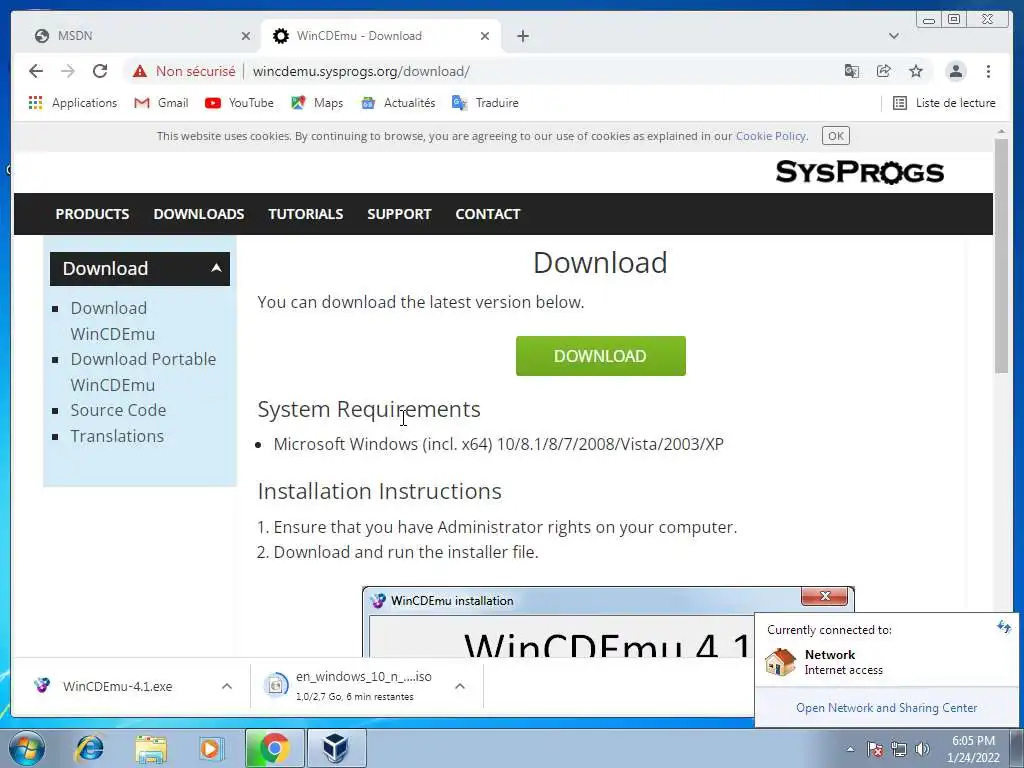Expand options for WinCDEmu-4.1.exe download

[x=227, y=686]
